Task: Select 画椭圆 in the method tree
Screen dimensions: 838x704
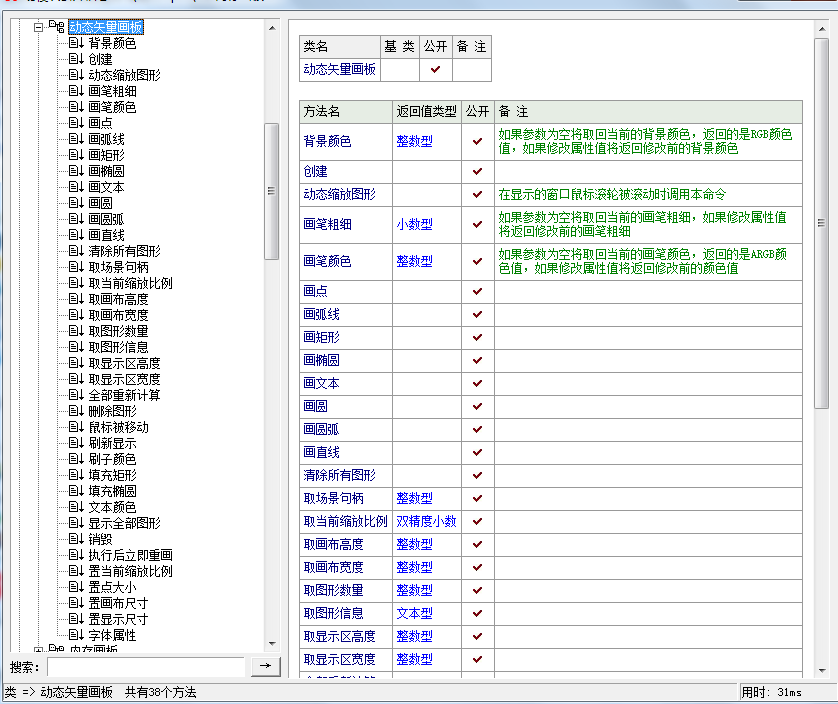Action: (x=106, y=171)
